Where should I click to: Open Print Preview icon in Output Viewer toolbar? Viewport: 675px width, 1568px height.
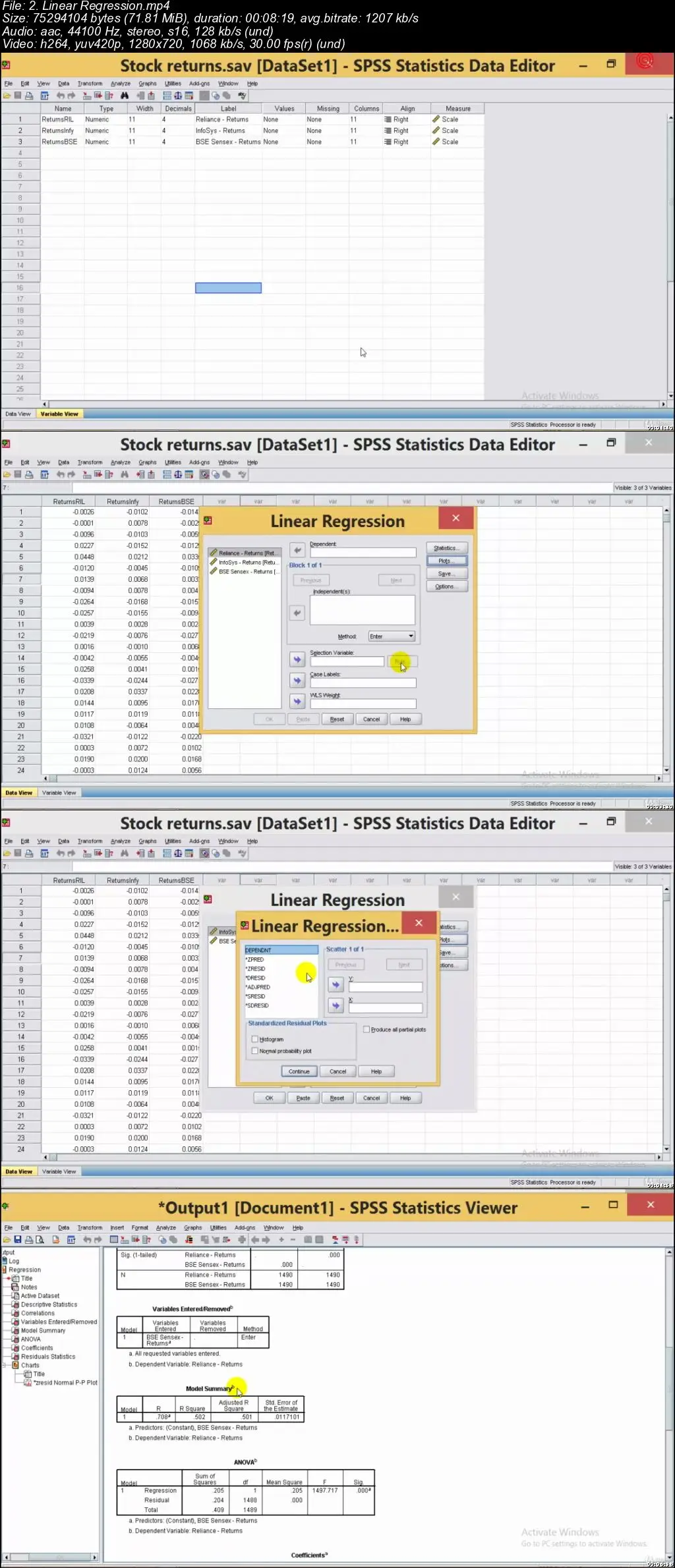tap(40, 1239)
